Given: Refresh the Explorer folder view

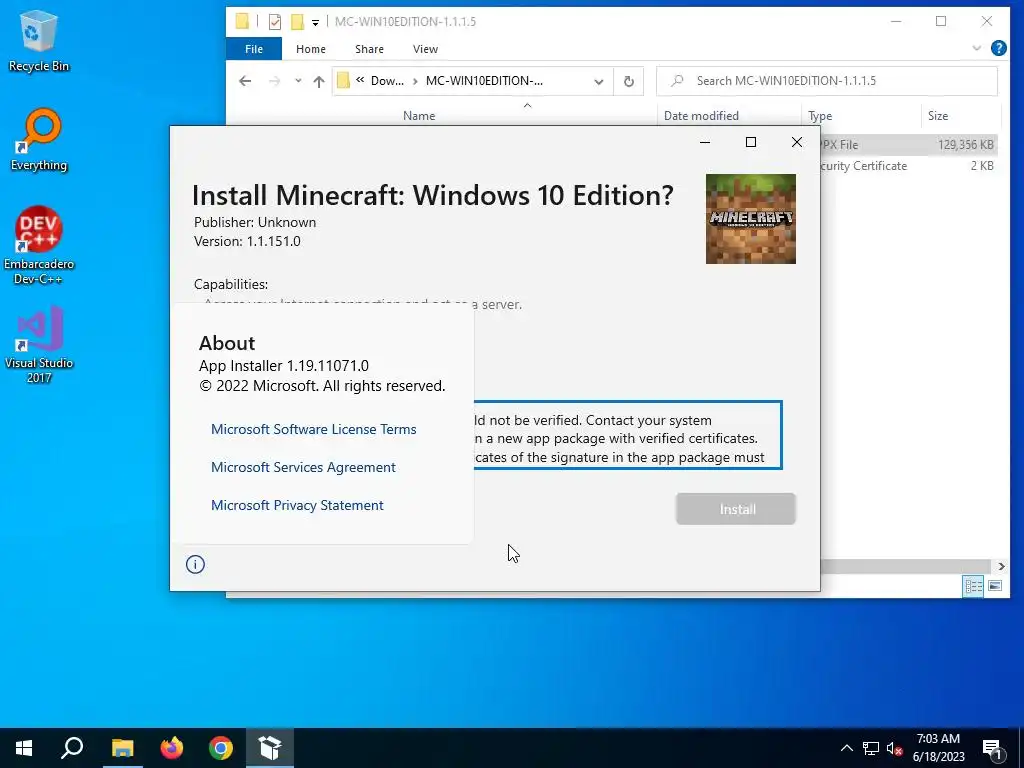Looking at the screenshot, I should (x=628, y=82).
